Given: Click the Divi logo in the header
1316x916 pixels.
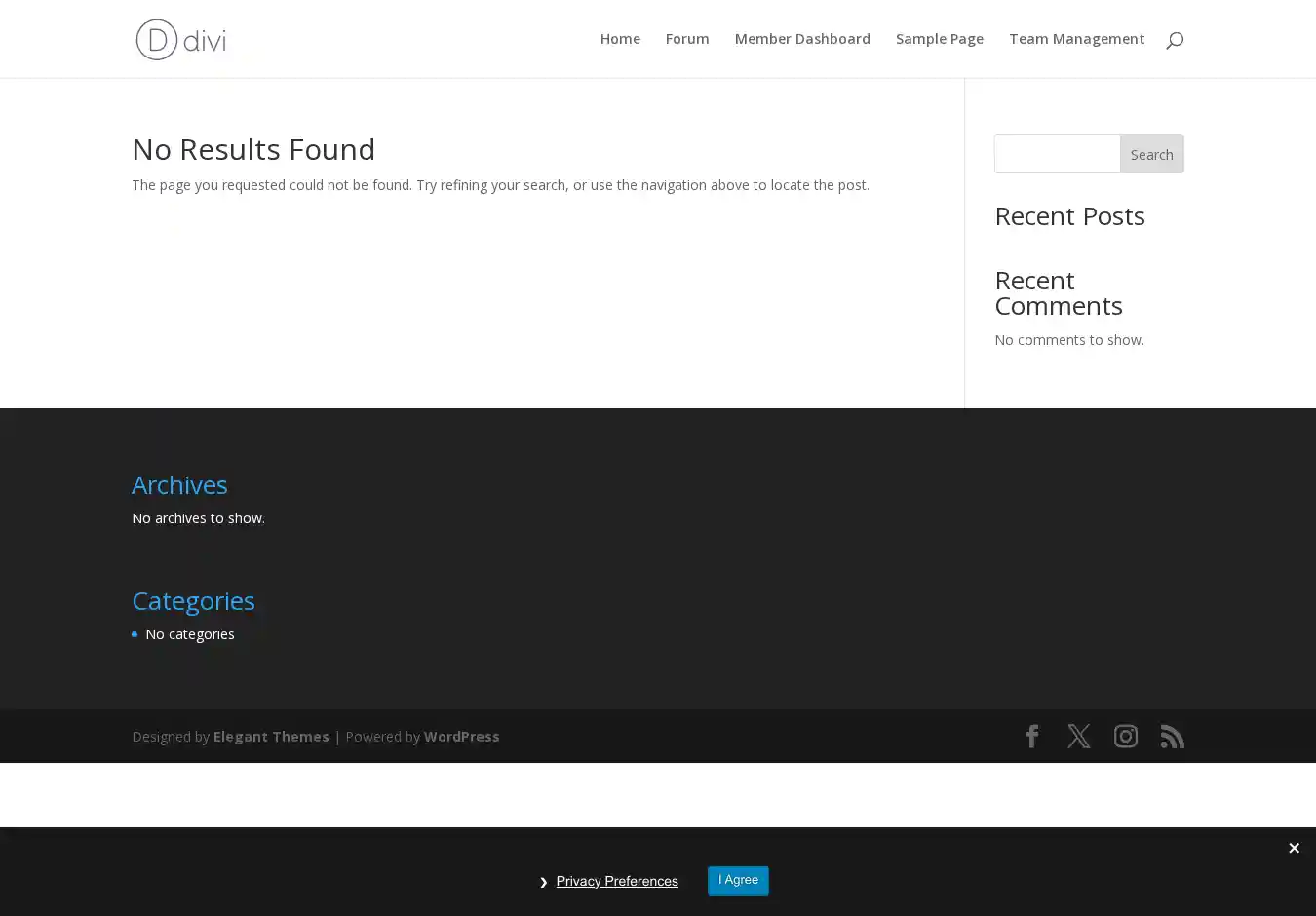Looking at the screenshot, I should 180,40.
